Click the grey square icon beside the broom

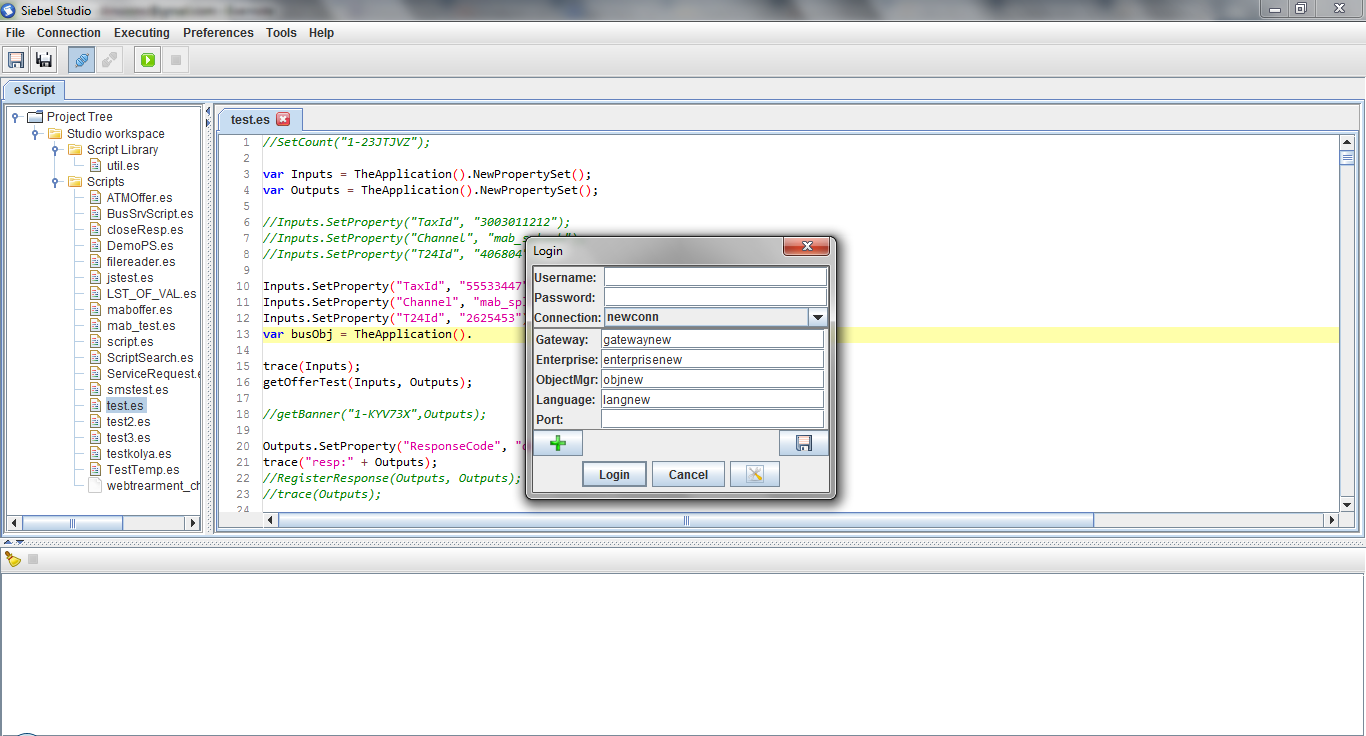33,559
